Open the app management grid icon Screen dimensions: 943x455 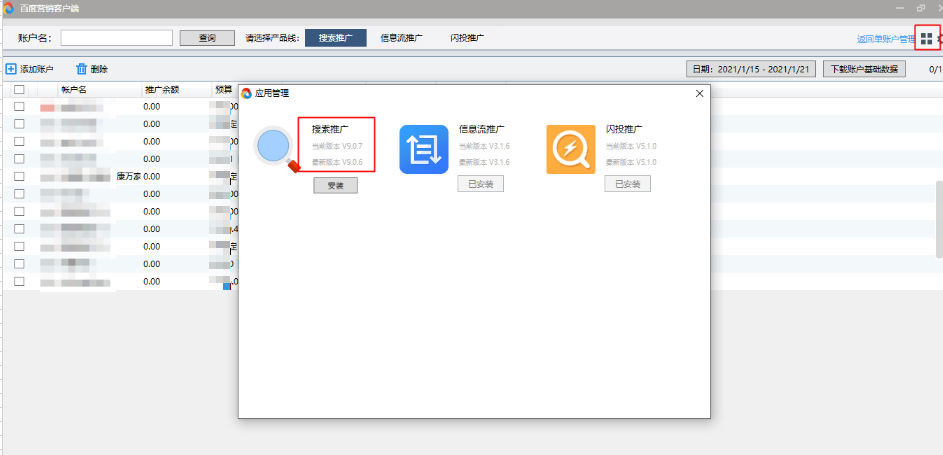coord(927,39)
